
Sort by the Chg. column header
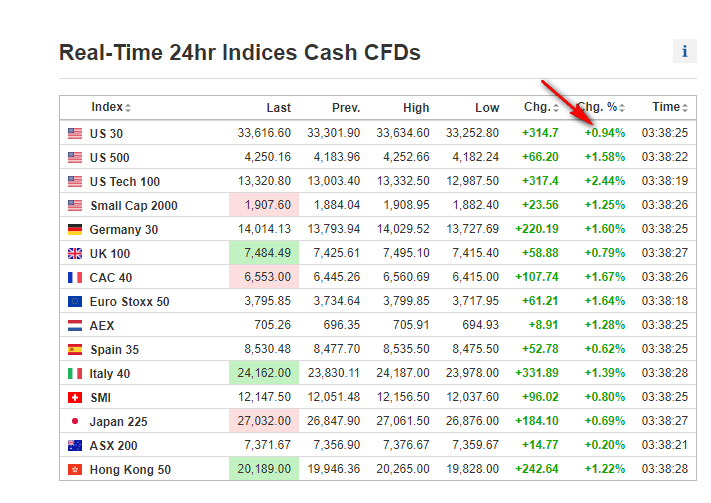tap(541, 107)
